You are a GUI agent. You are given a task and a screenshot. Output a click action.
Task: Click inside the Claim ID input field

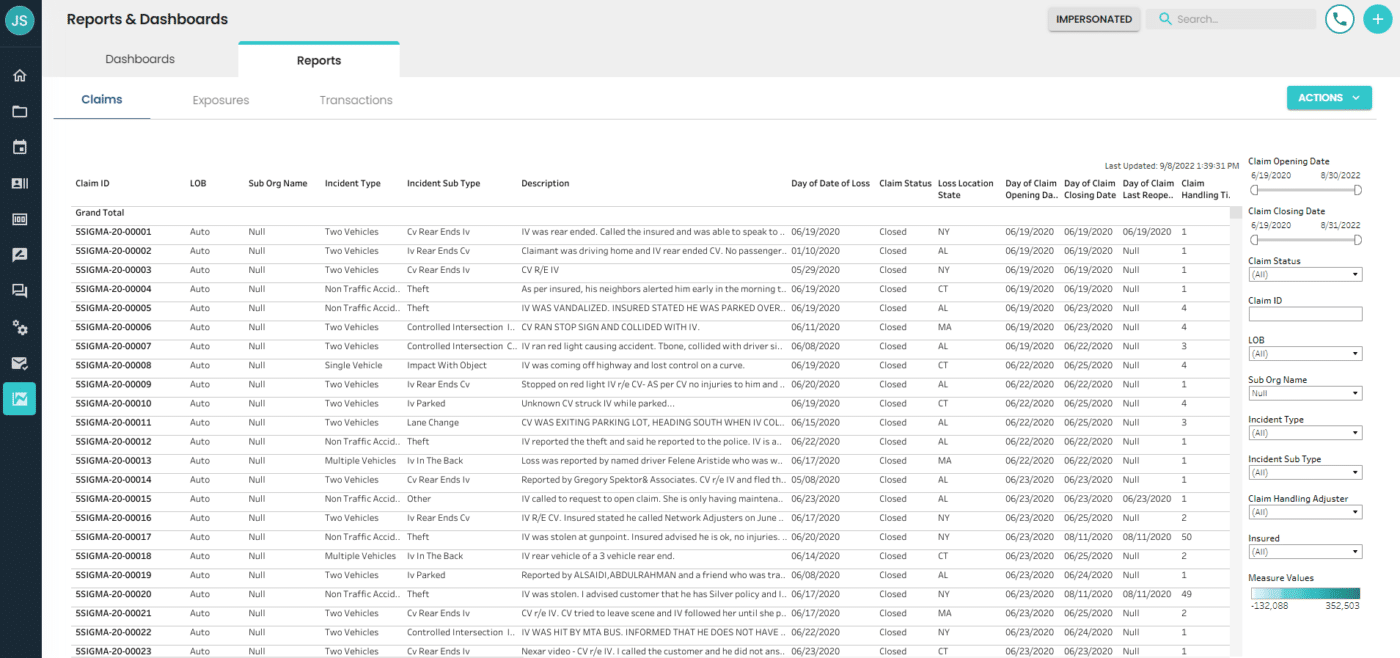(1305, 313)
